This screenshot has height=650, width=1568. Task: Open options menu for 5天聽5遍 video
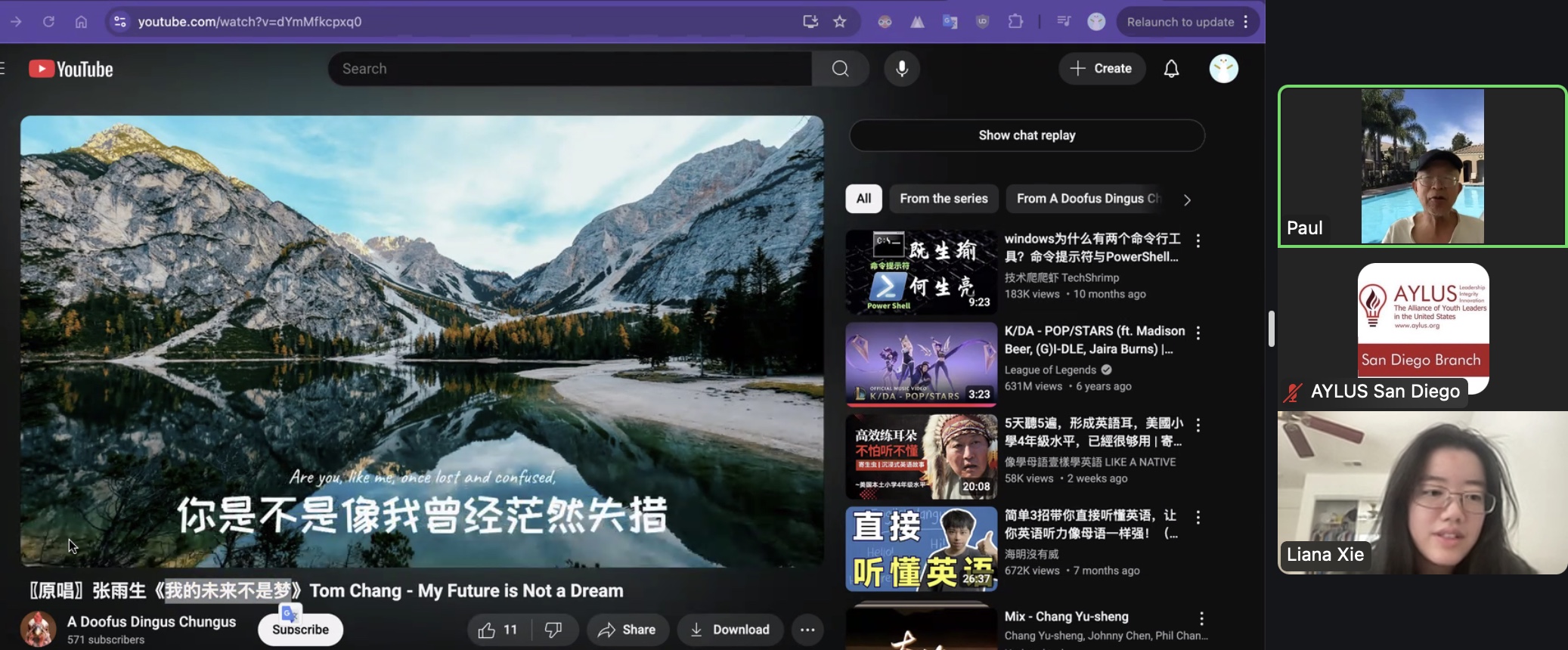coord(1198,425)
